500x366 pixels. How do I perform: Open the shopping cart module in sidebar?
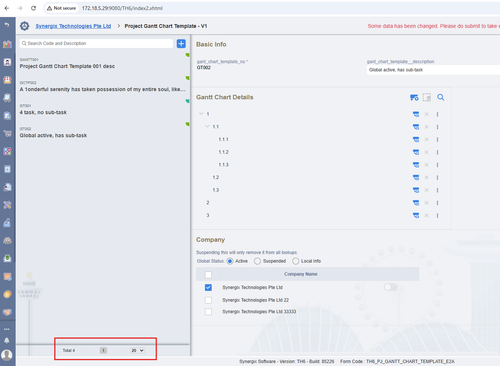7,134
